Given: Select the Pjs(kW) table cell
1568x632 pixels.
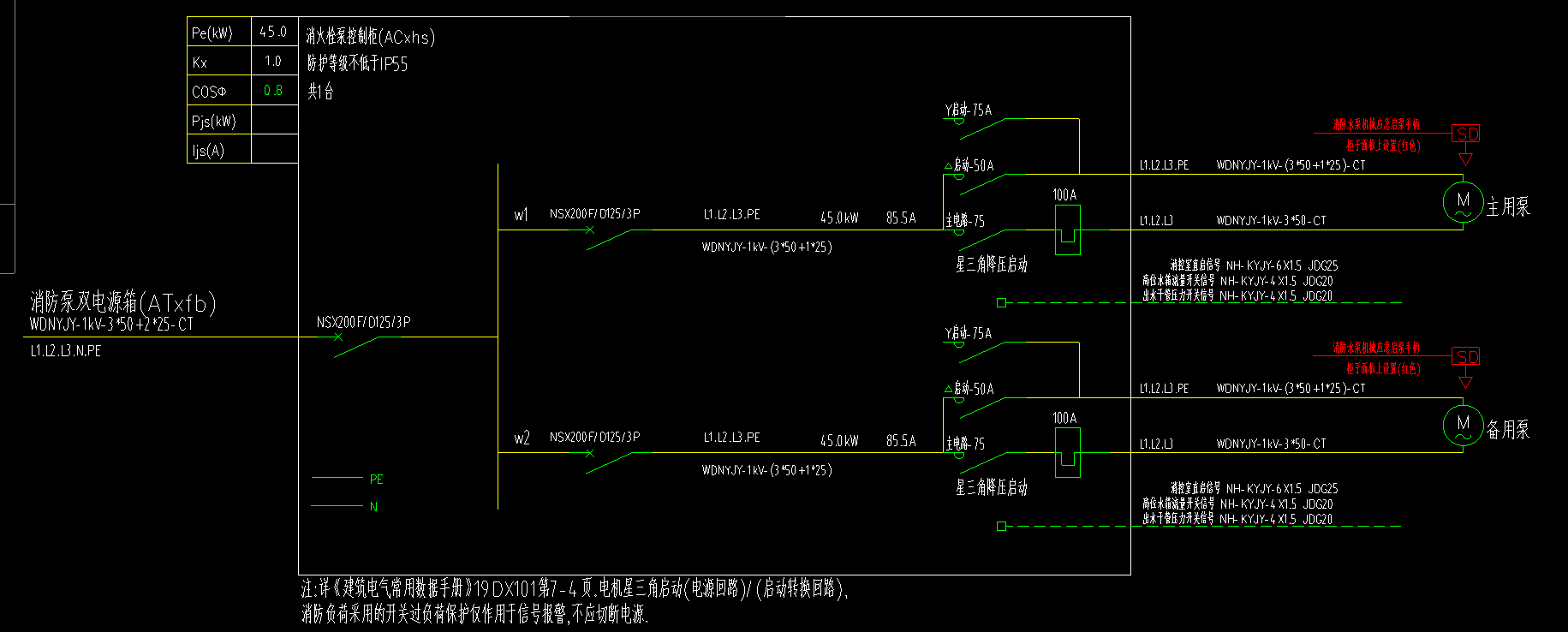Looking at the screenshot, I should 219,120.
